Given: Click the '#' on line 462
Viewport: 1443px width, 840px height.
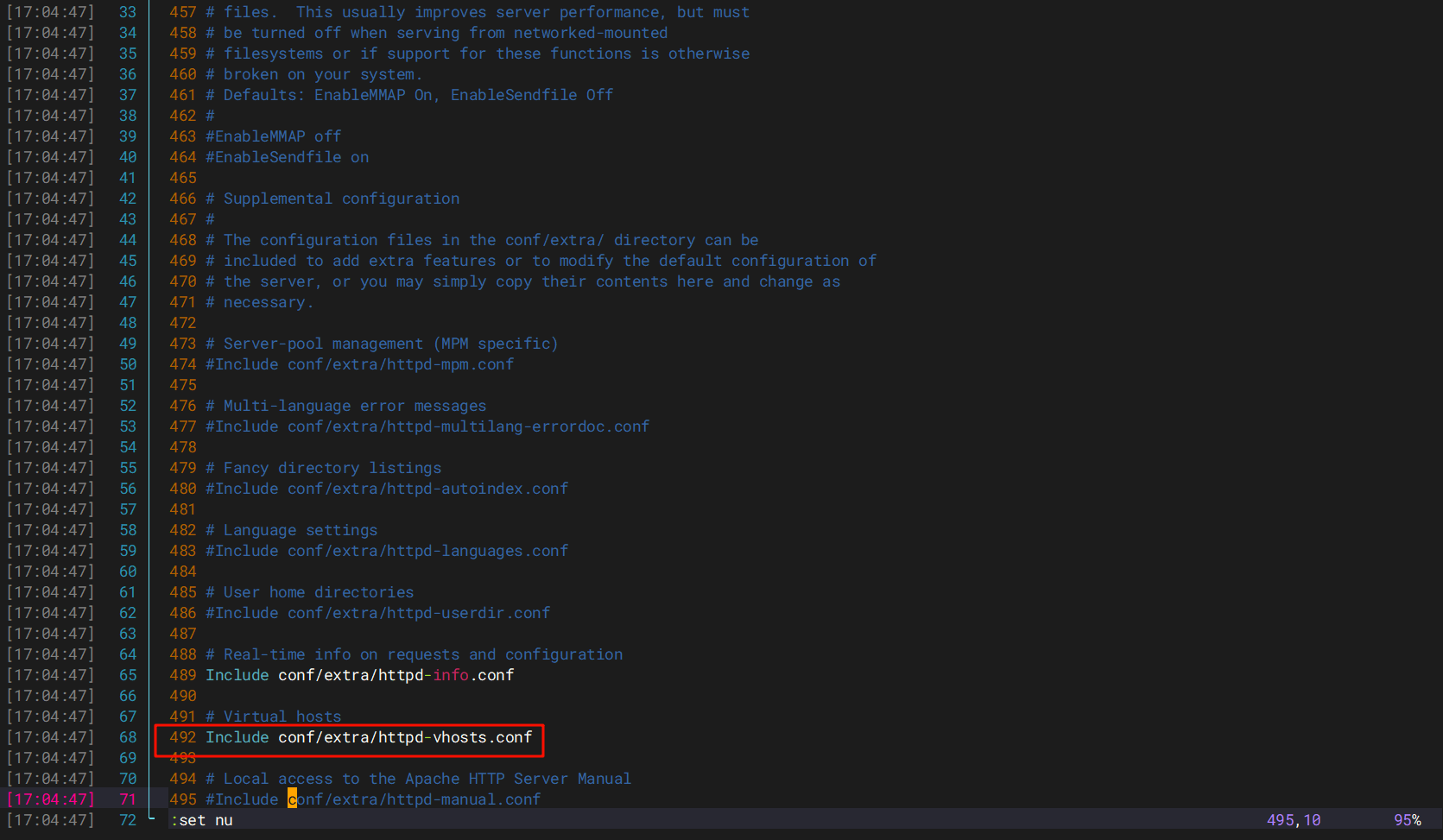Looking at the screenshot, I should [210, 116].
